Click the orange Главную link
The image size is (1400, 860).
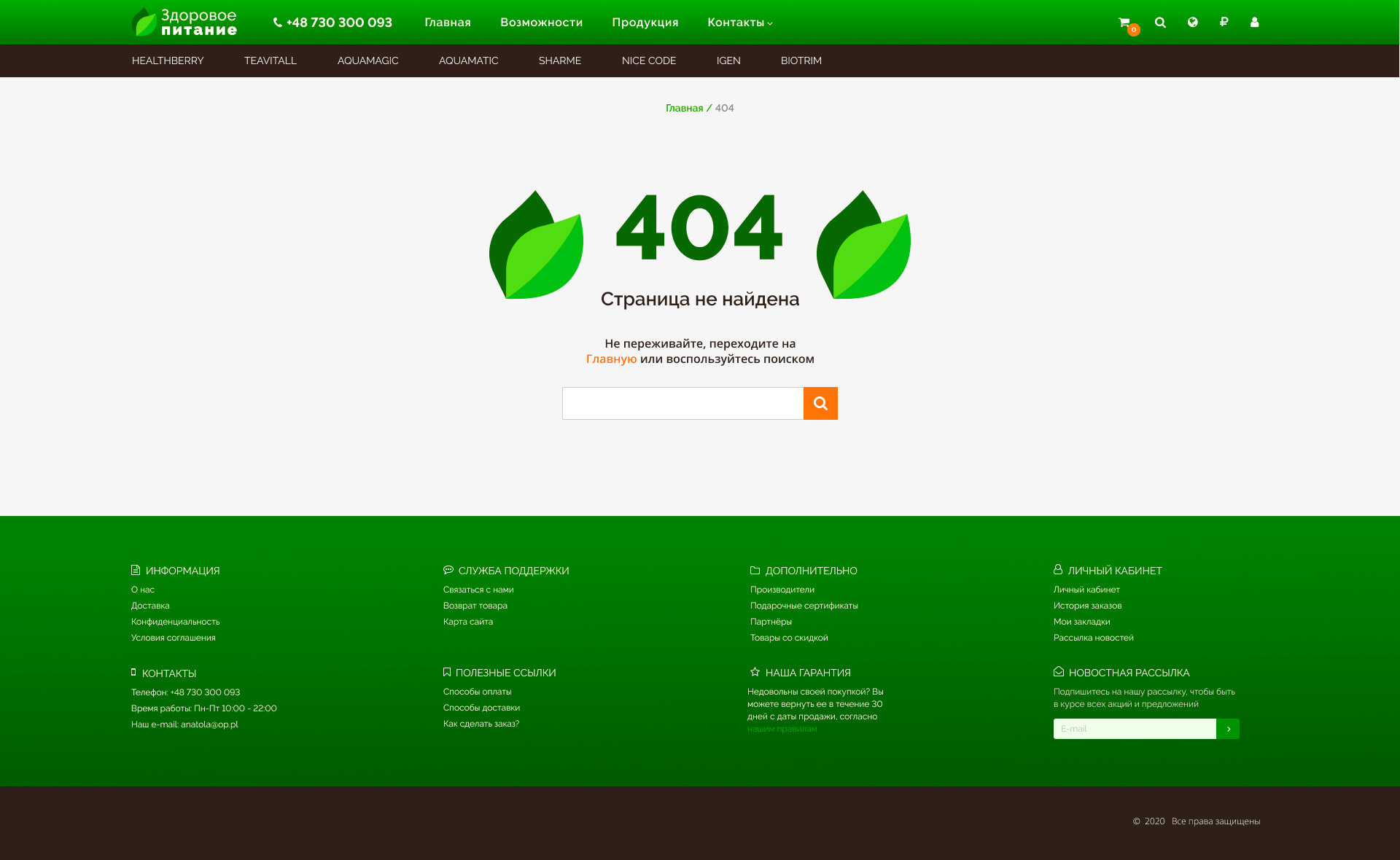pyautogui.click(x=611, y=359)
